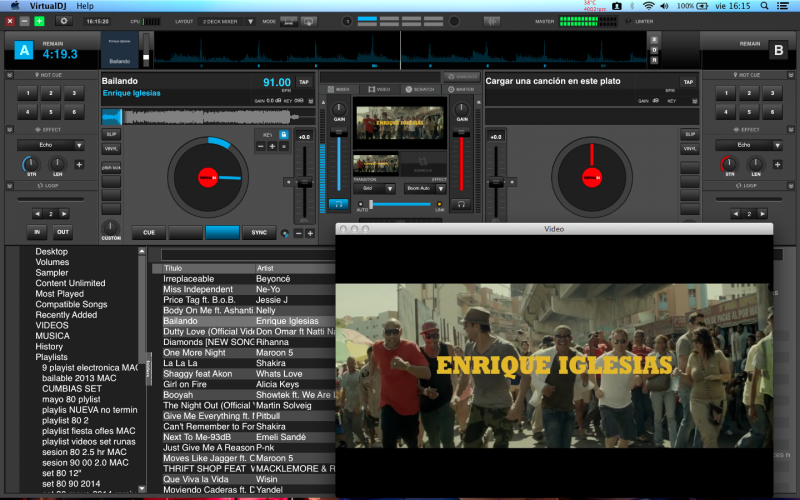Tap BPM with deck A TAP button
Viewport: 800px width, 500px height.
point(304,82)
